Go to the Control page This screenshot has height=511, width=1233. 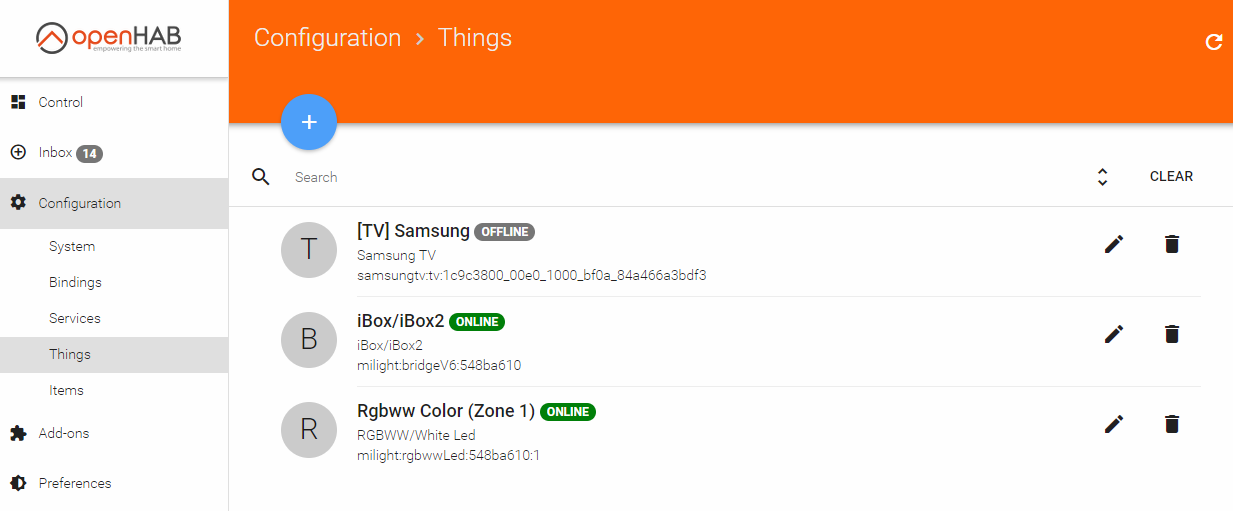pyautogui.click(x=114, y=102)
